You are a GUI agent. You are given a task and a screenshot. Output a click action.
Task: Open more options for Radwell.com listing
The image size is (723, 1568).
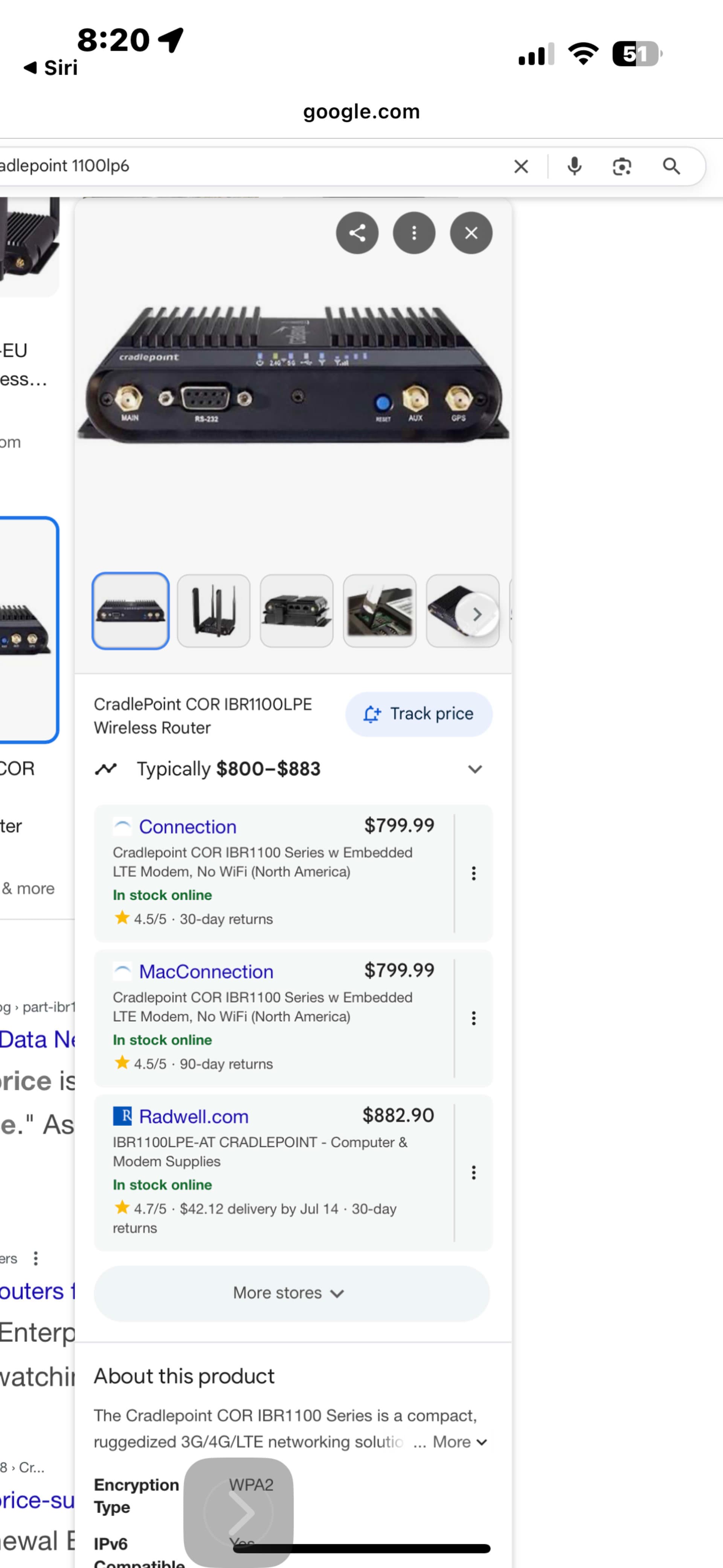(x=473, y=1172)
